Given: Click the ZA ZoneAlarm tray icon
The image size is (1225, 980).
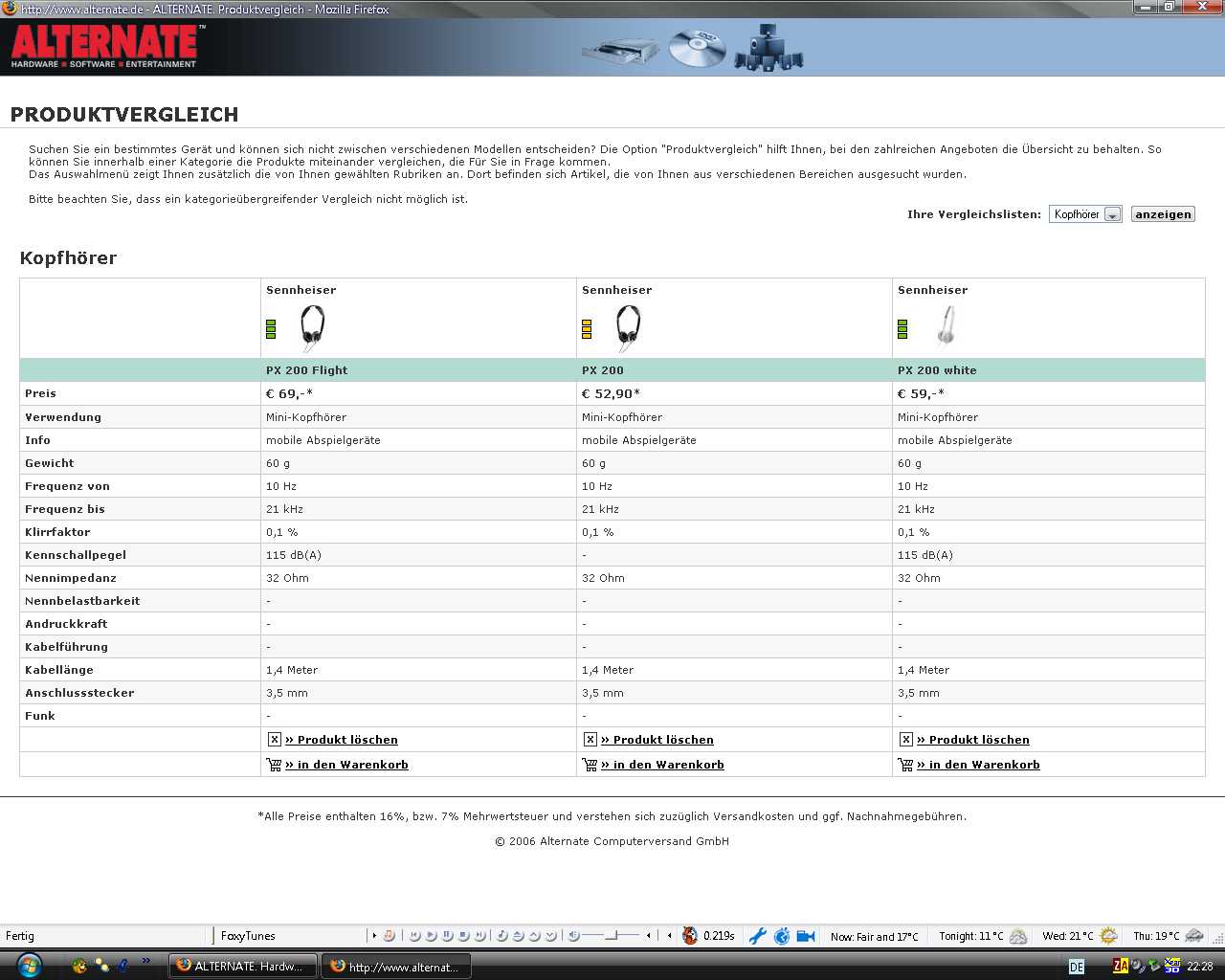Looking at the screenshot, I should tap(1120, 966).
